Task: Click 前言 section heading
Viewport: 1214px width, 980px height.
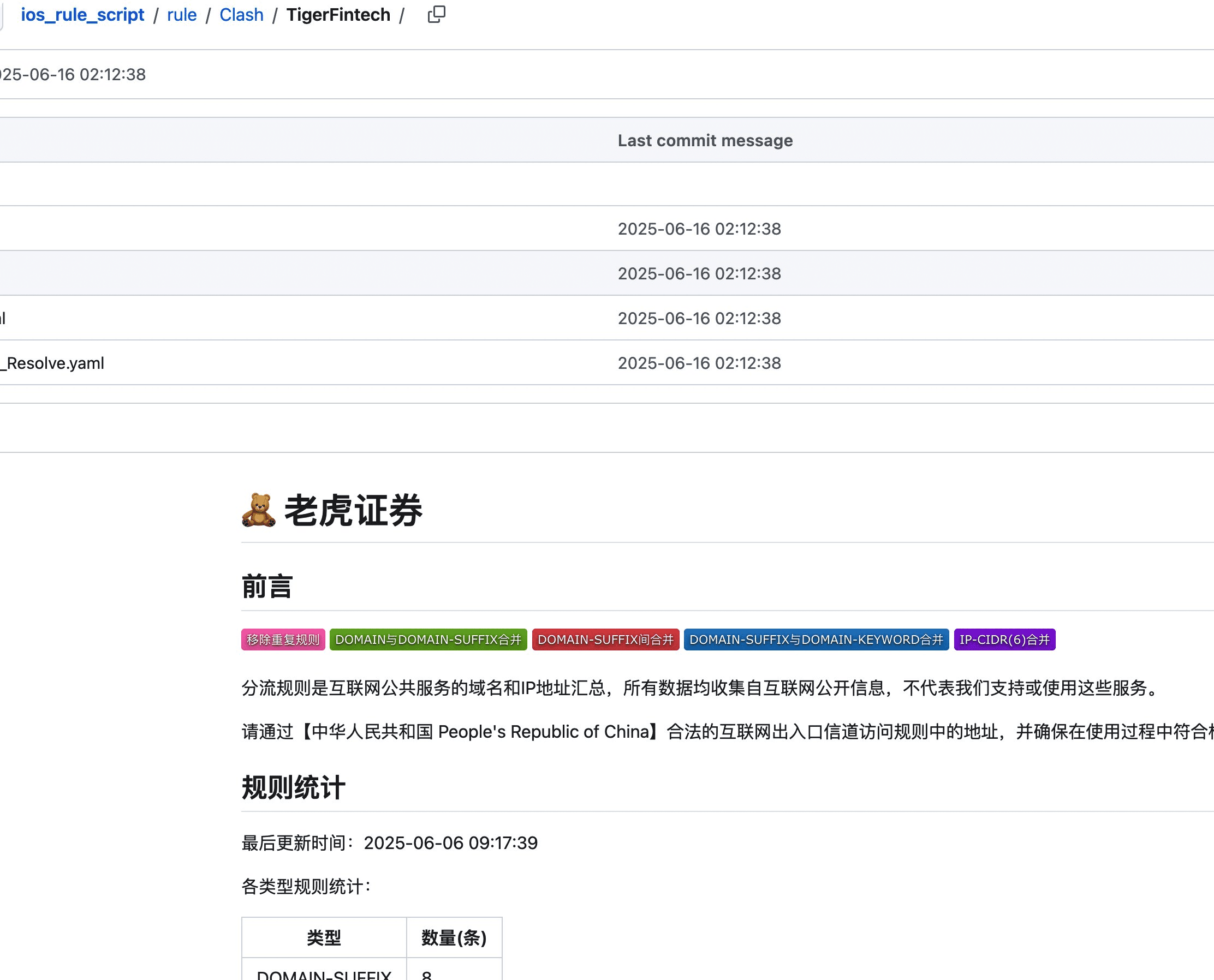Action: pyautogui.click(x=267, y=586)
